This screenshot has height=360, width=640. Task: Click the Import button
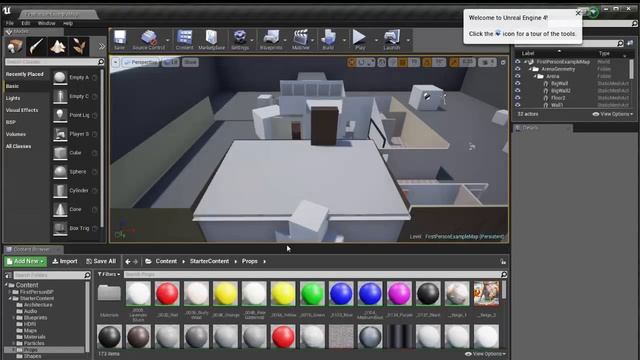[65, 261]
